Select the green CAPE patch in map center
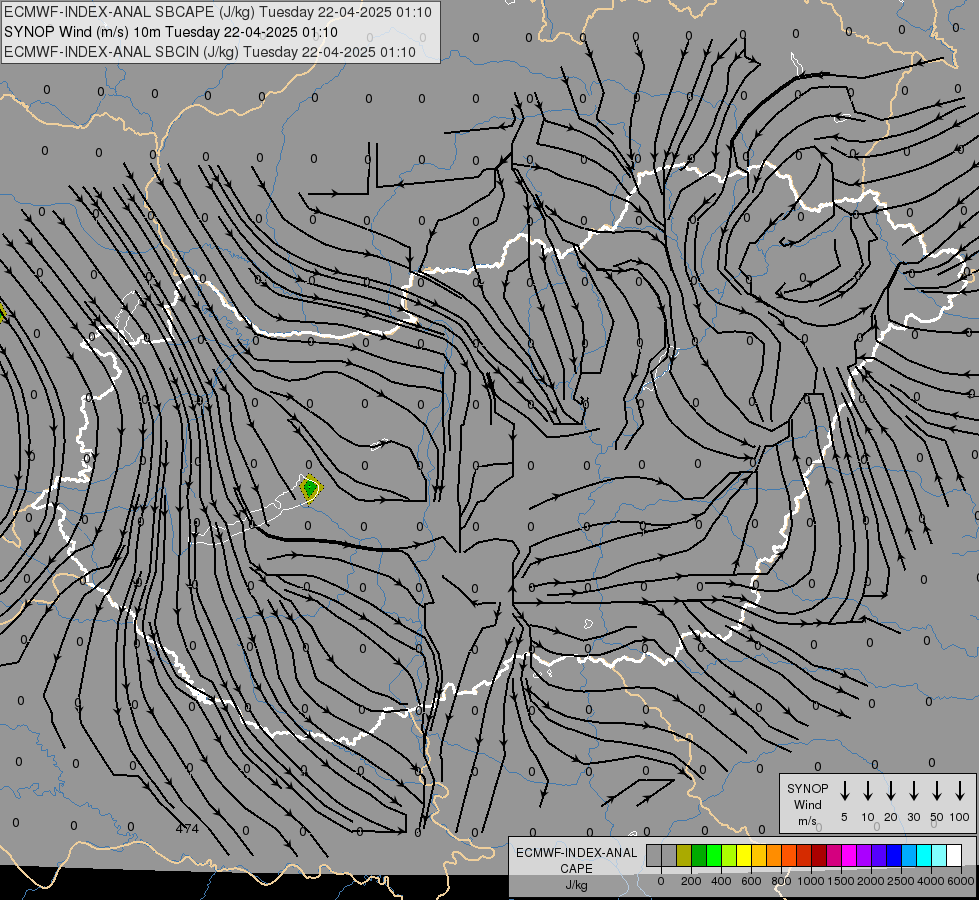Viewport: 979px width, 900px height. (310, 488)
